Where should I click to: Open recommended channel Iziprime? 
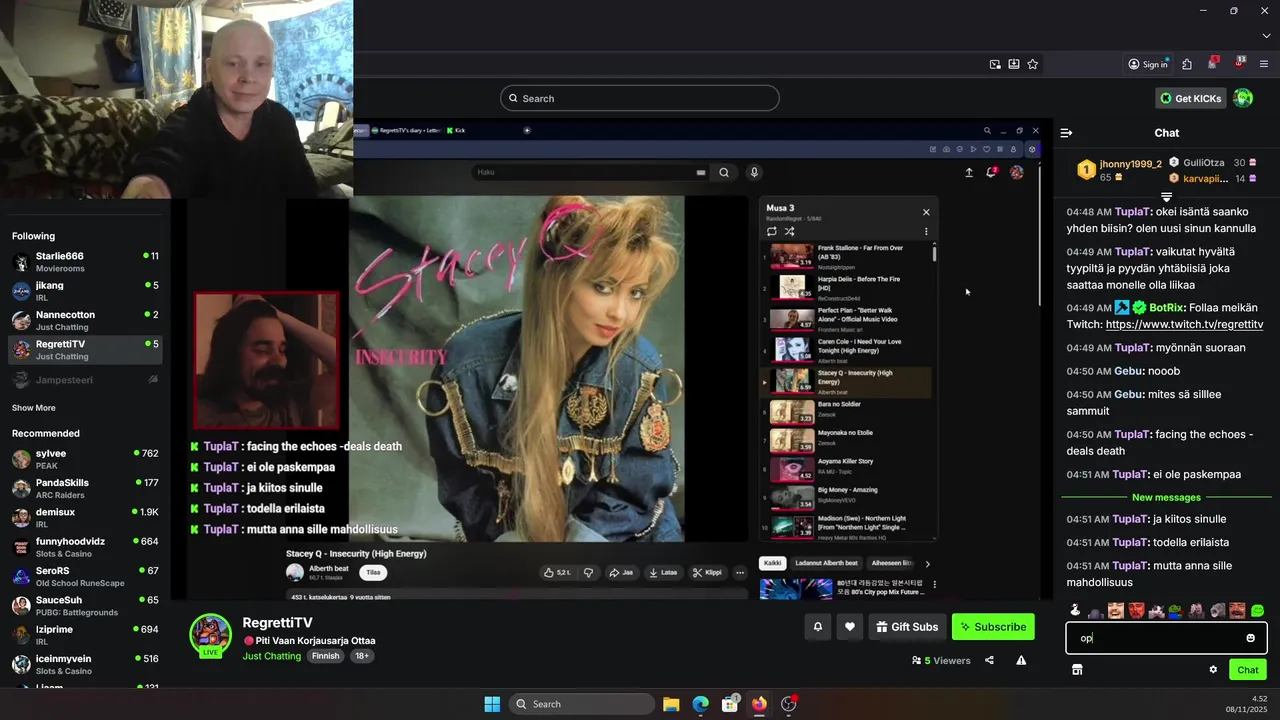84,635
